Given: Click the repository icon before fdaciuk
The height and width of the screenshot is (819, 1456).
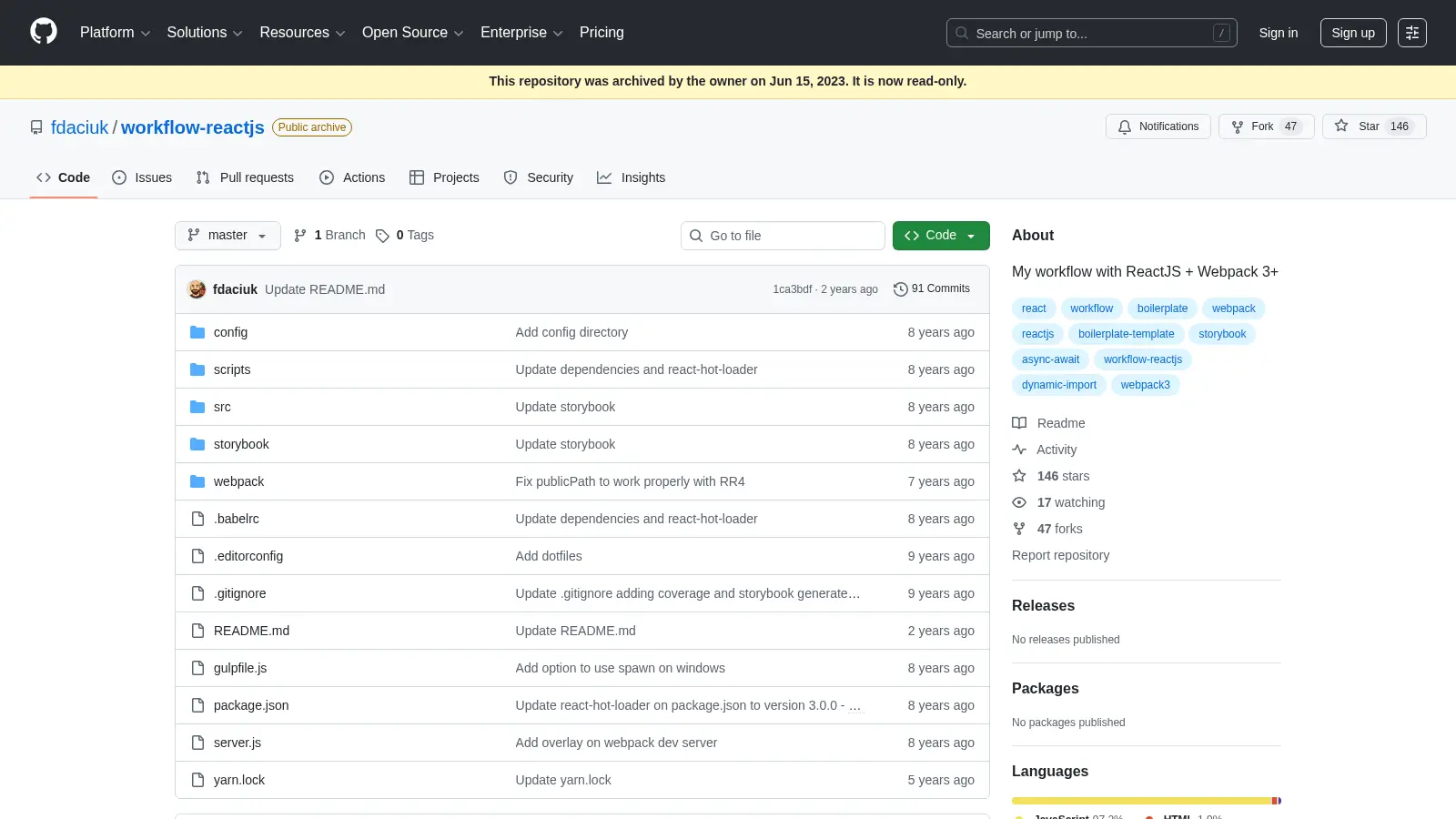Looking at the screenshot, I should (36, 127).
